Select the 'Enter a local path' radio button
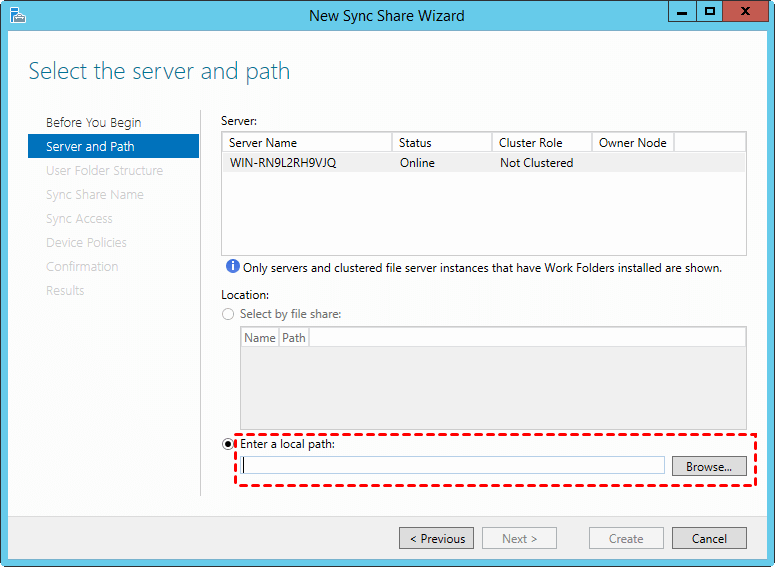The height and width of the screenshot is (567, 775). (x=228, y=444)
